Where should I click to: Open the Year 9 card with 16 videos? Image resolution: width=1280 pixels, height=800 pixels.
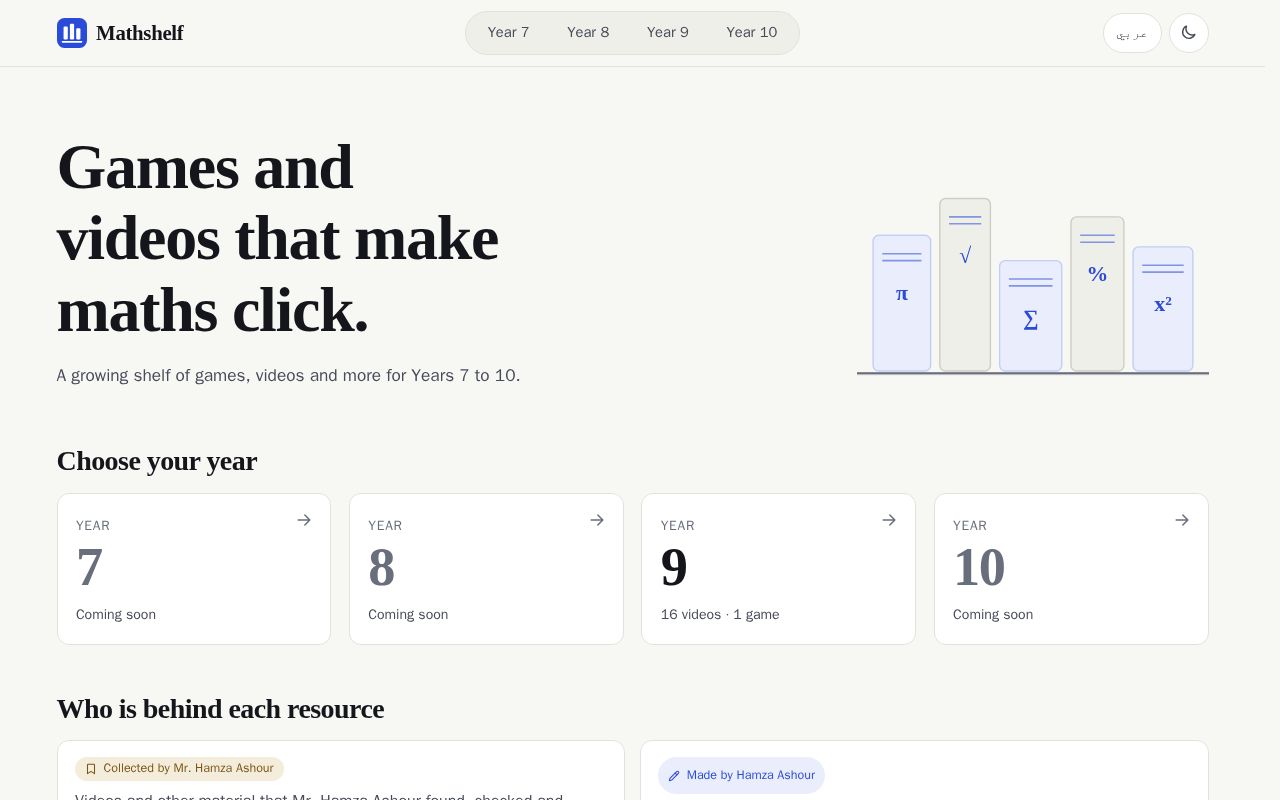778,569
